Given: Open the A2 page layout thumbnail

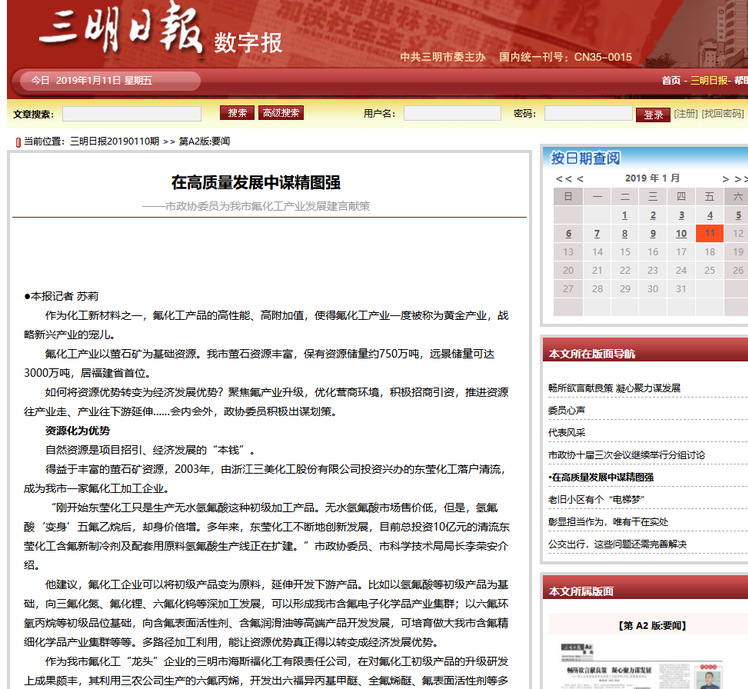Looking at the screenshot, I should [x=642, y=666].
